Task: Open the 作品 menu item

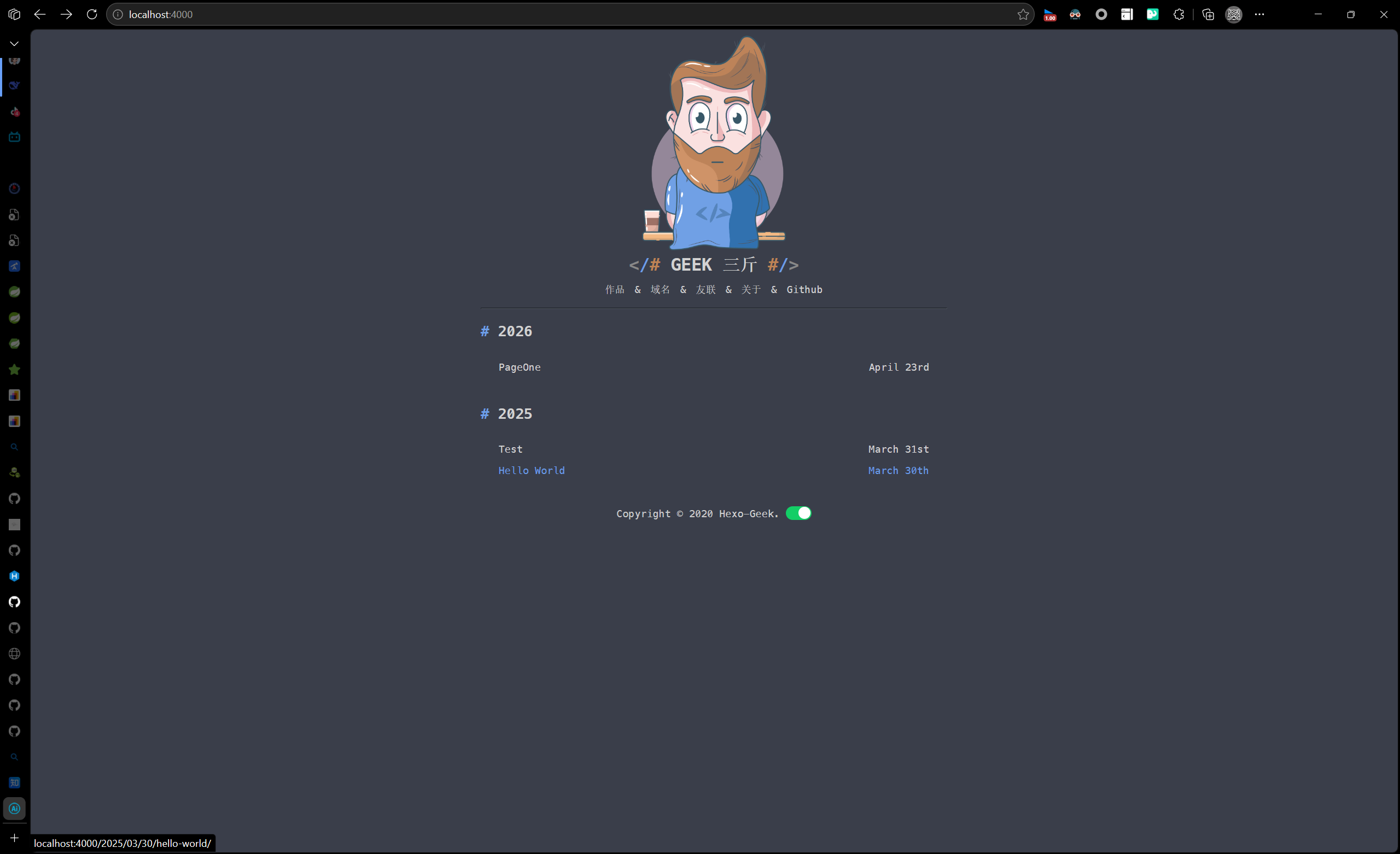Action: pos(614,290)
